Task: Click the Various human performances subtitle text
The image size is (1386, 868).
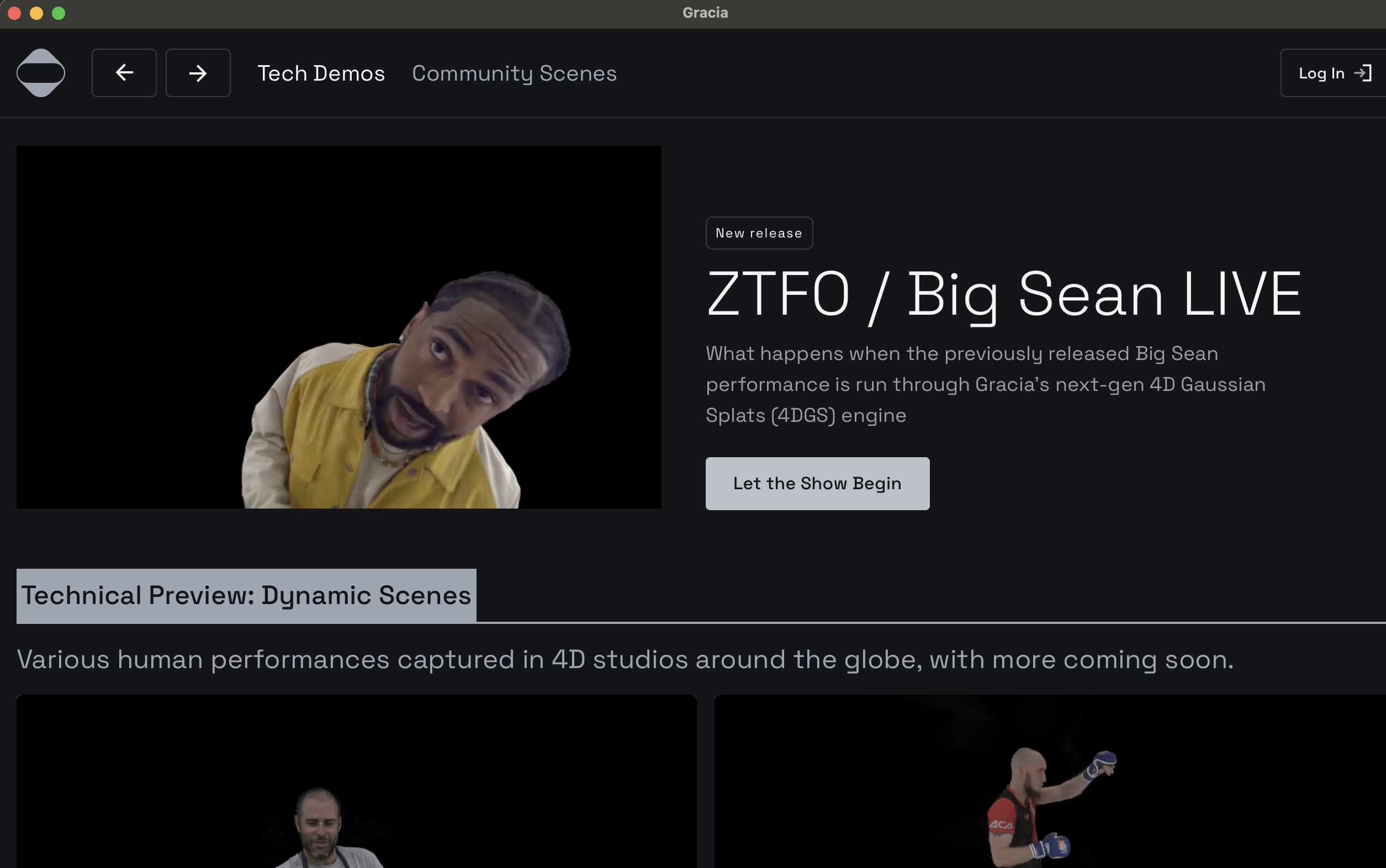Action: [625, 660]
